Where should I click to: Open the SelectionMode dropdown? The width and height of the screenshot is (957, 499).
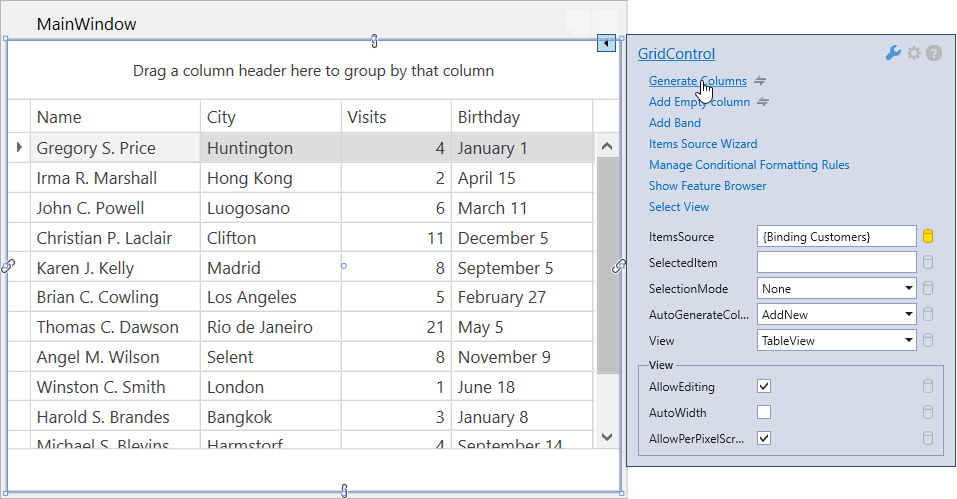pyautogui.click(x=908, y=288)
